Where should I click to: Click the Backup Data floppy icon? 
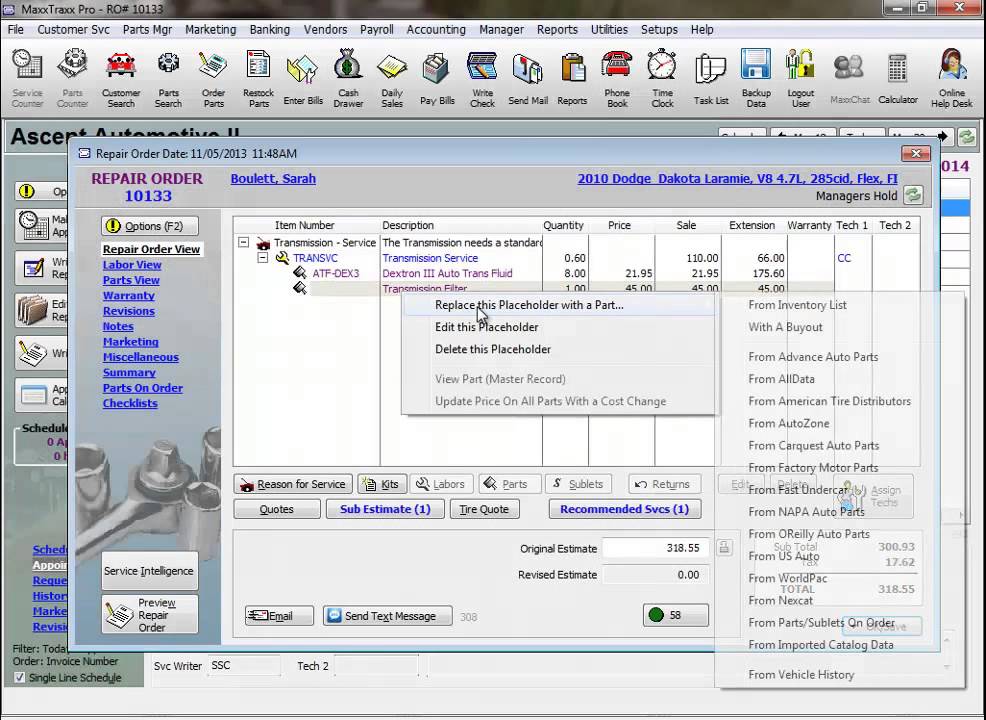pos(756,78)
